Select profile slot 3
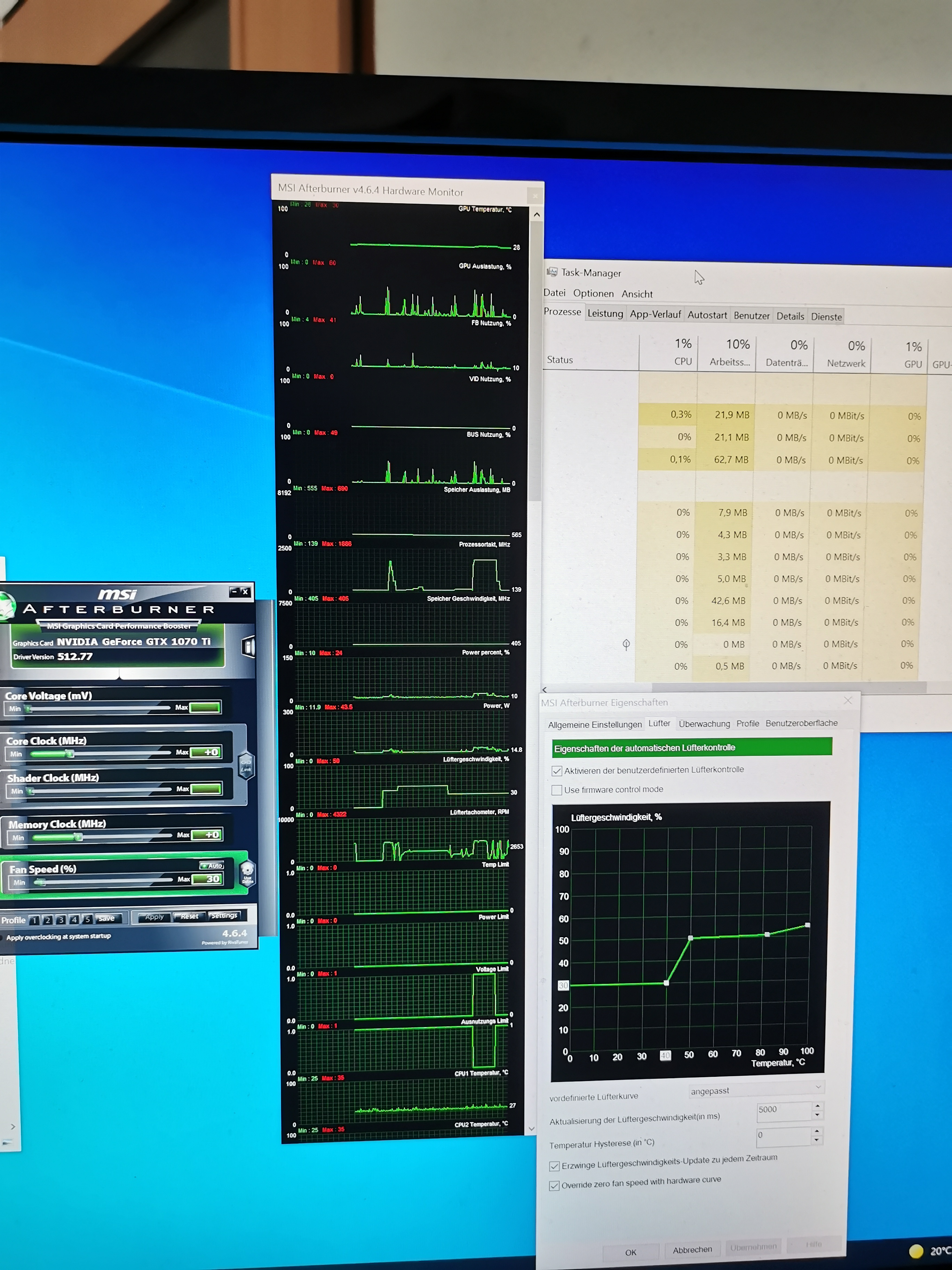This screenshot has height=1270, width=952. [x=61, y=920]
